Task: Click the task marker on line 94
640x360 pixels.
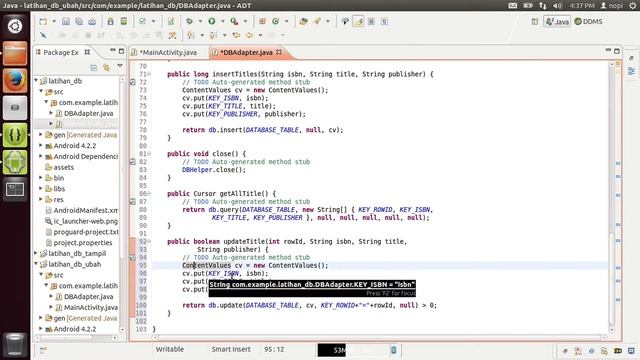Action: [133, 258]
